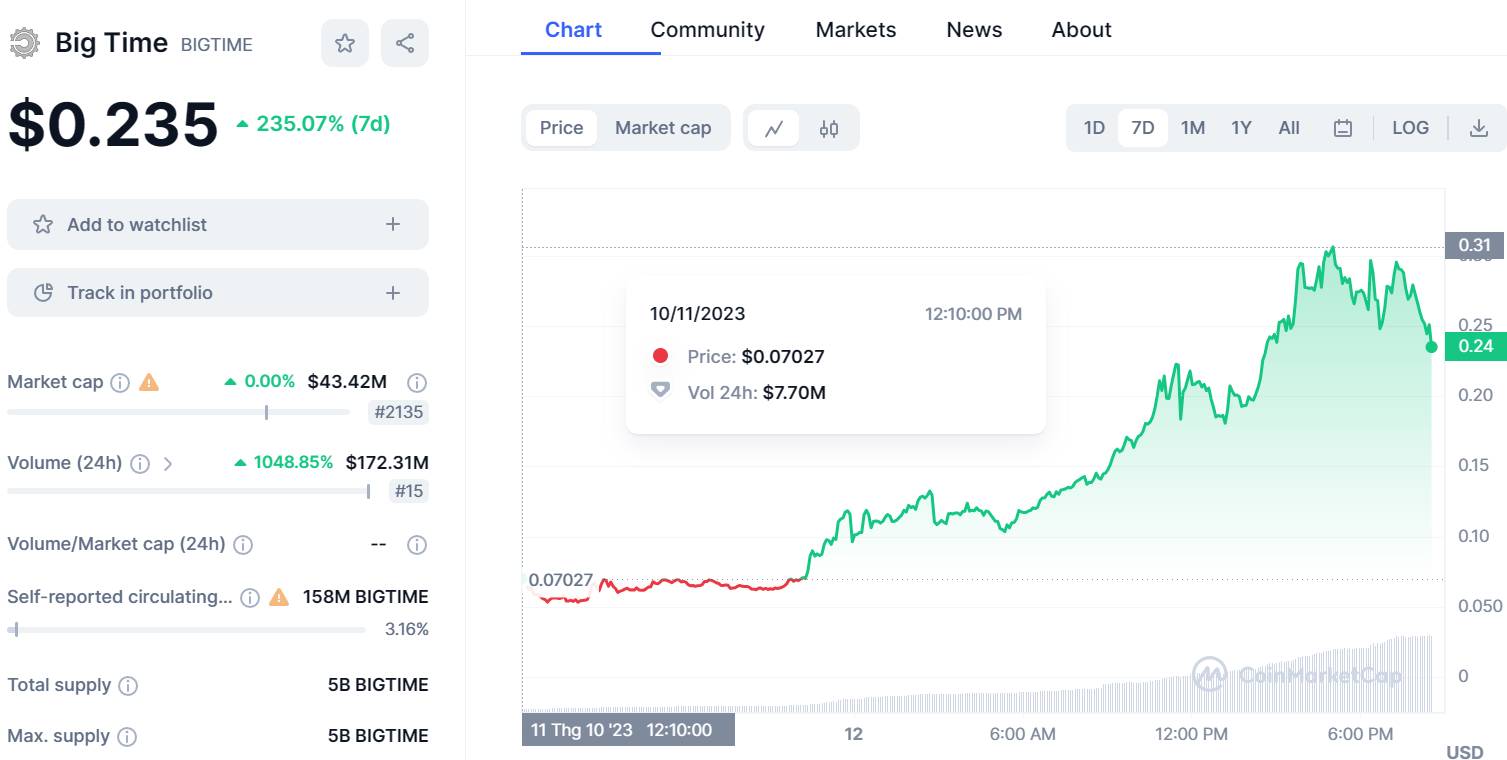Select the Price chart toggle
This screenshot has height=760, width=1507.
click(561, 128)
